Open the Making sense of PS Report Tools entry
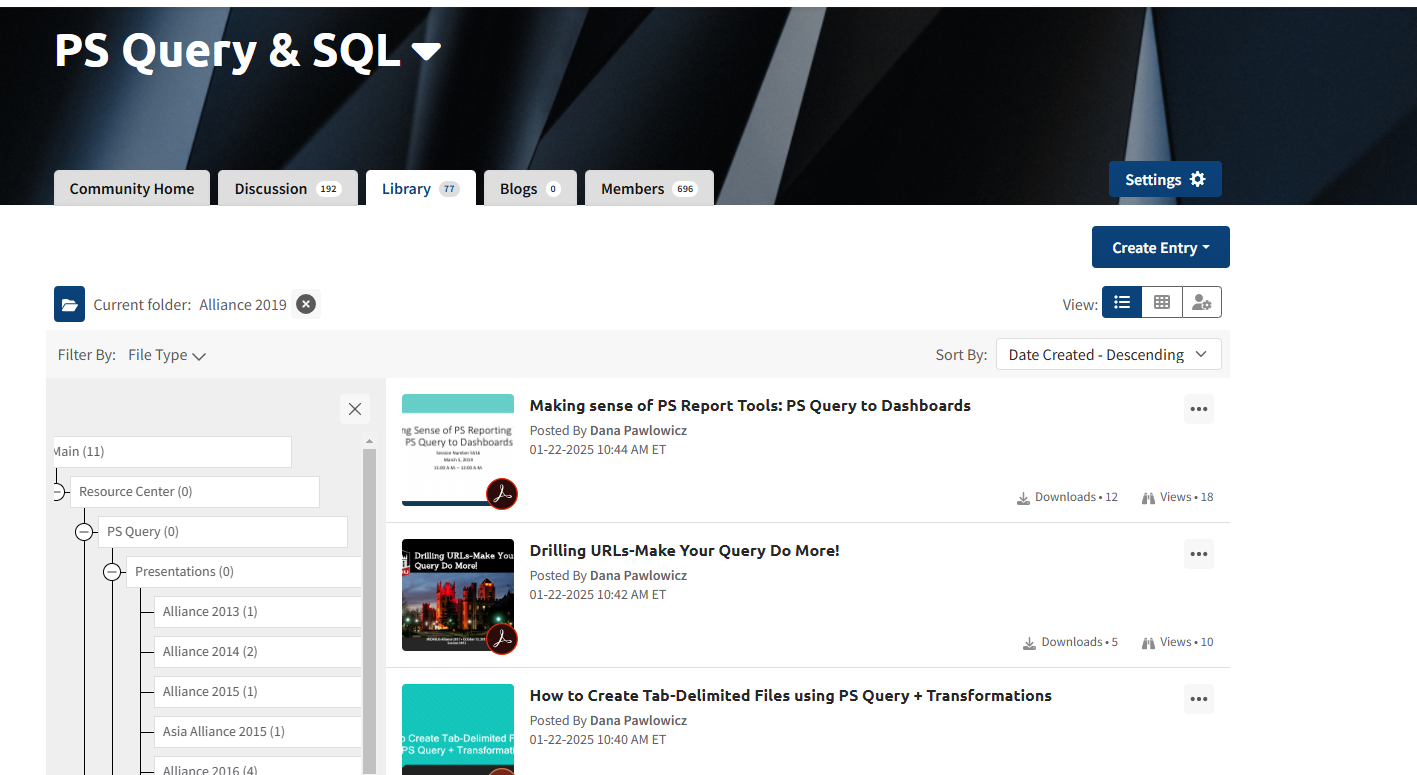Viewport: 1417px width, 775px height. pyautogui.click(x=750, y=405)
